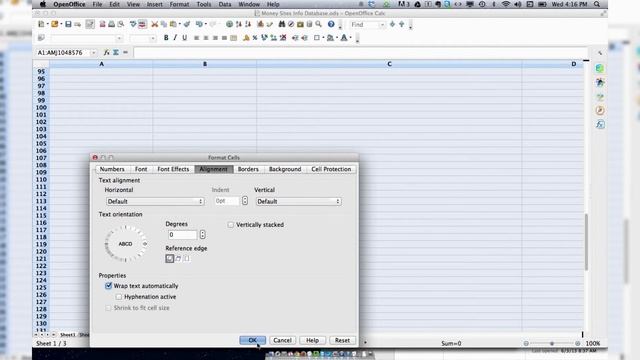Image resolution: width=640 pixels, height=360 pixels.
Task: Select second Reference edge option button
Action: [178, 258]
